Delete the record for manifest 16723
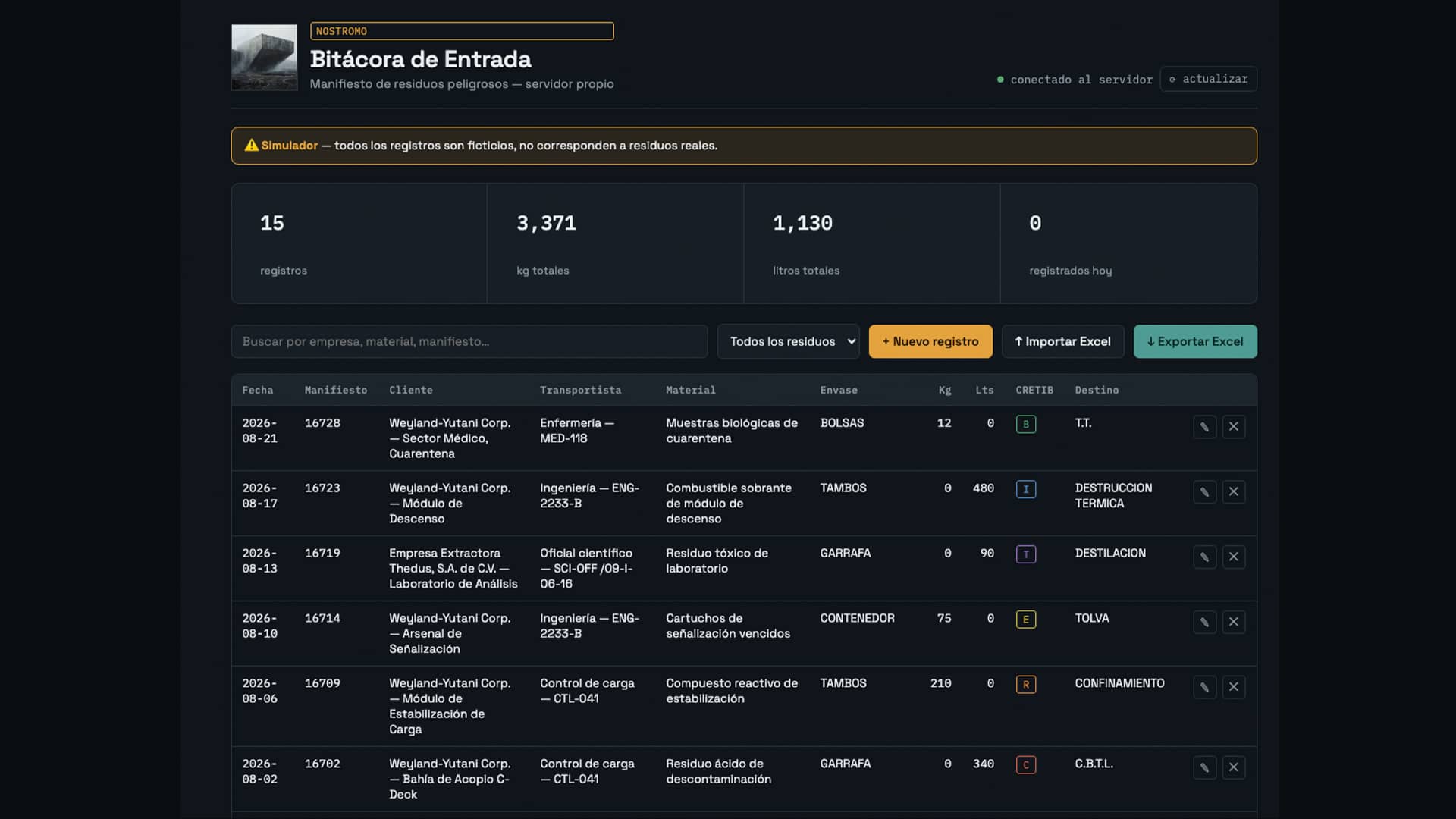 coord(1234,492)
